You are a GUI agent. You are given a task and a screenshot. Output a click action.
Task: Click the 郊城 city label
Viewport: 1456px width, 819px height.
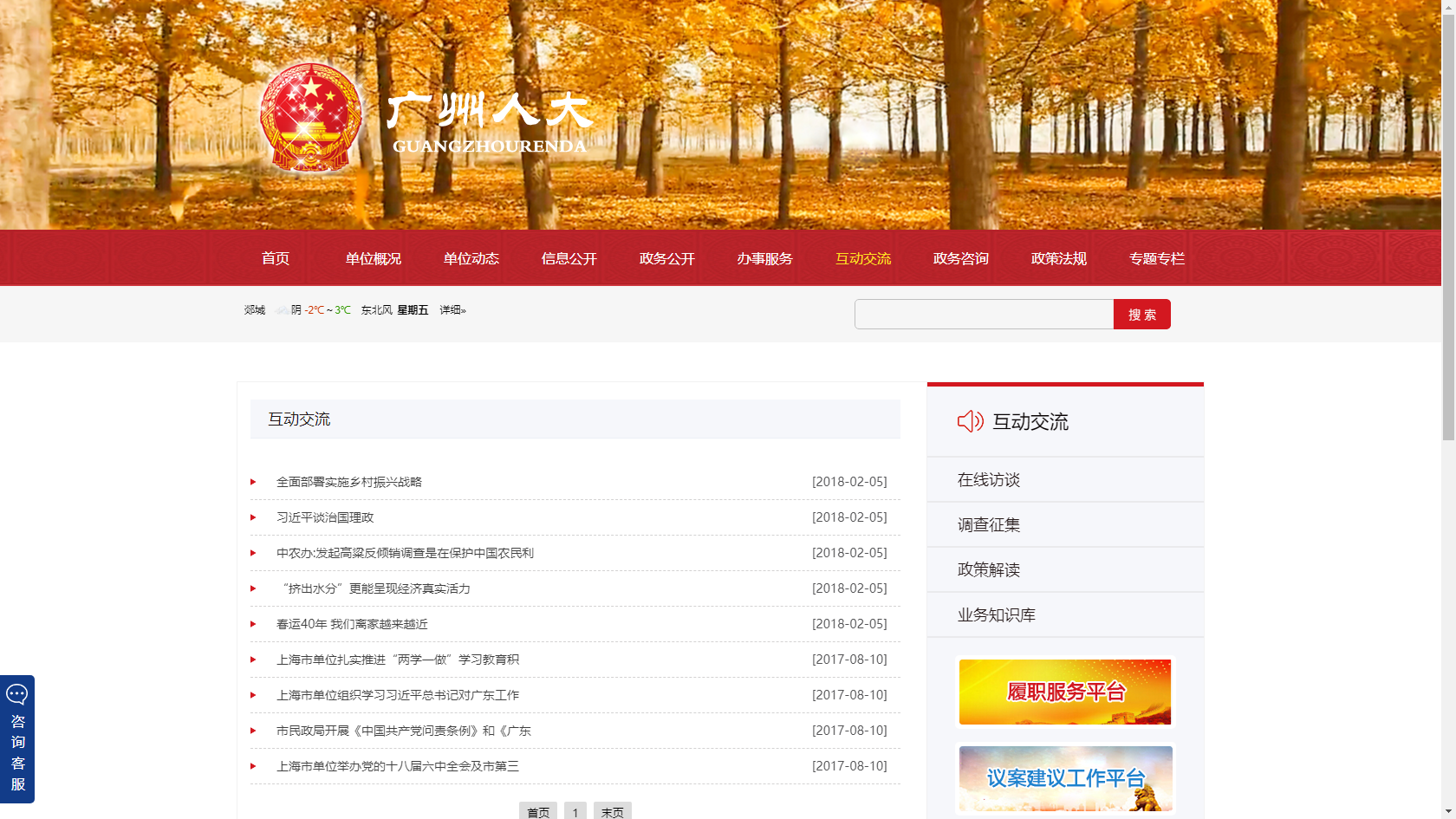(255, 310)
